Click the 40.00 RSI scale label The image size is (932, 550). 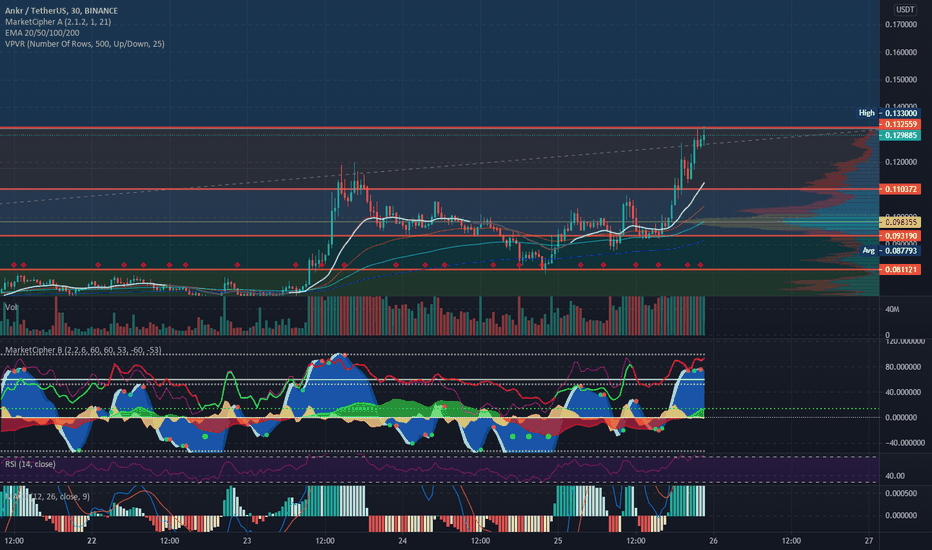click(x=896, y=476)
